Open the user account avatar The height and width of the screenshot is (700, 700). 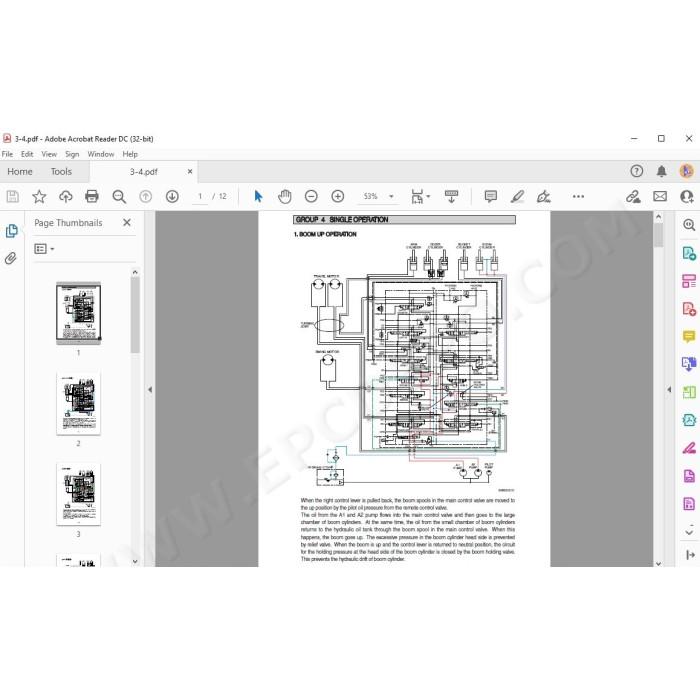pyautogui.click(x=687, y=171)
